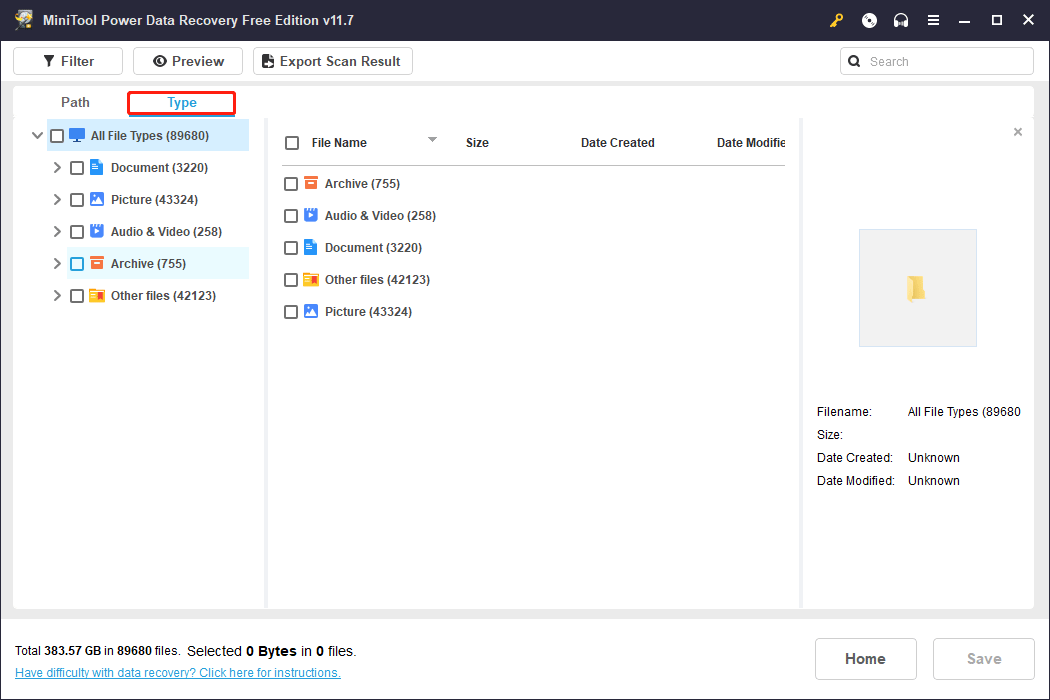Screen dimensions: 1050x700
Task: Click the File Name sort arrow
Action: point(432,139)
